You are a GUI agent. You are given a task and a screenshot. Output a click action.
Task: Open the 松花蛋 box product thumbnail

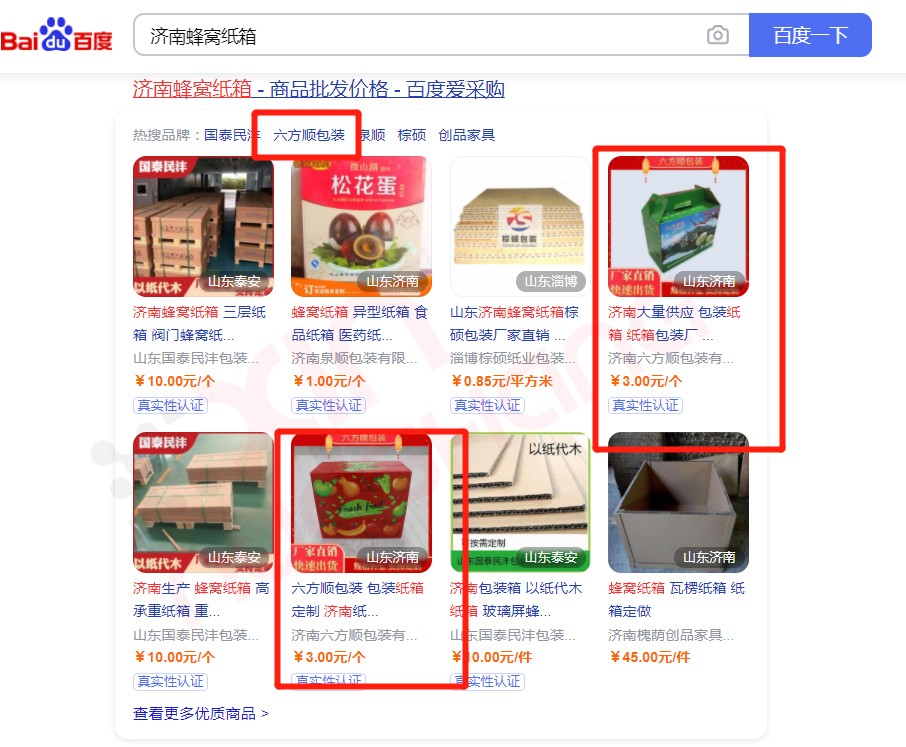click(x=361, y=226)
